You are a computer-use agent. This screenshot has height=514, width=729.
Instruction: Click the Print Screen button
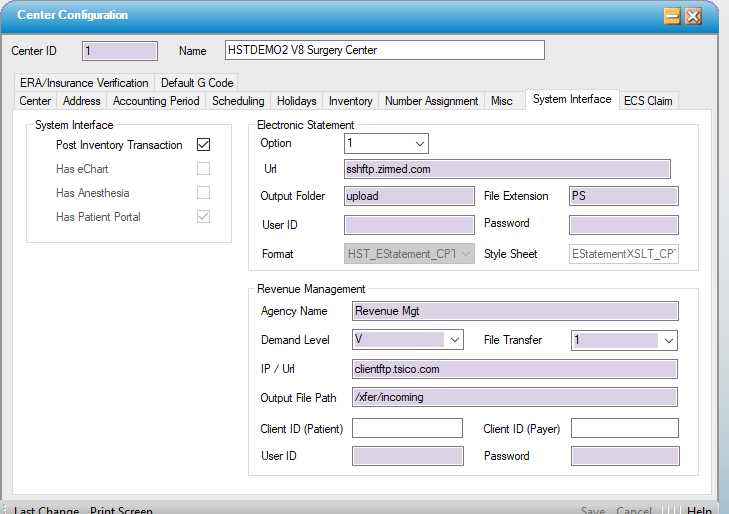pyautogui.click(x=121, y=510)
